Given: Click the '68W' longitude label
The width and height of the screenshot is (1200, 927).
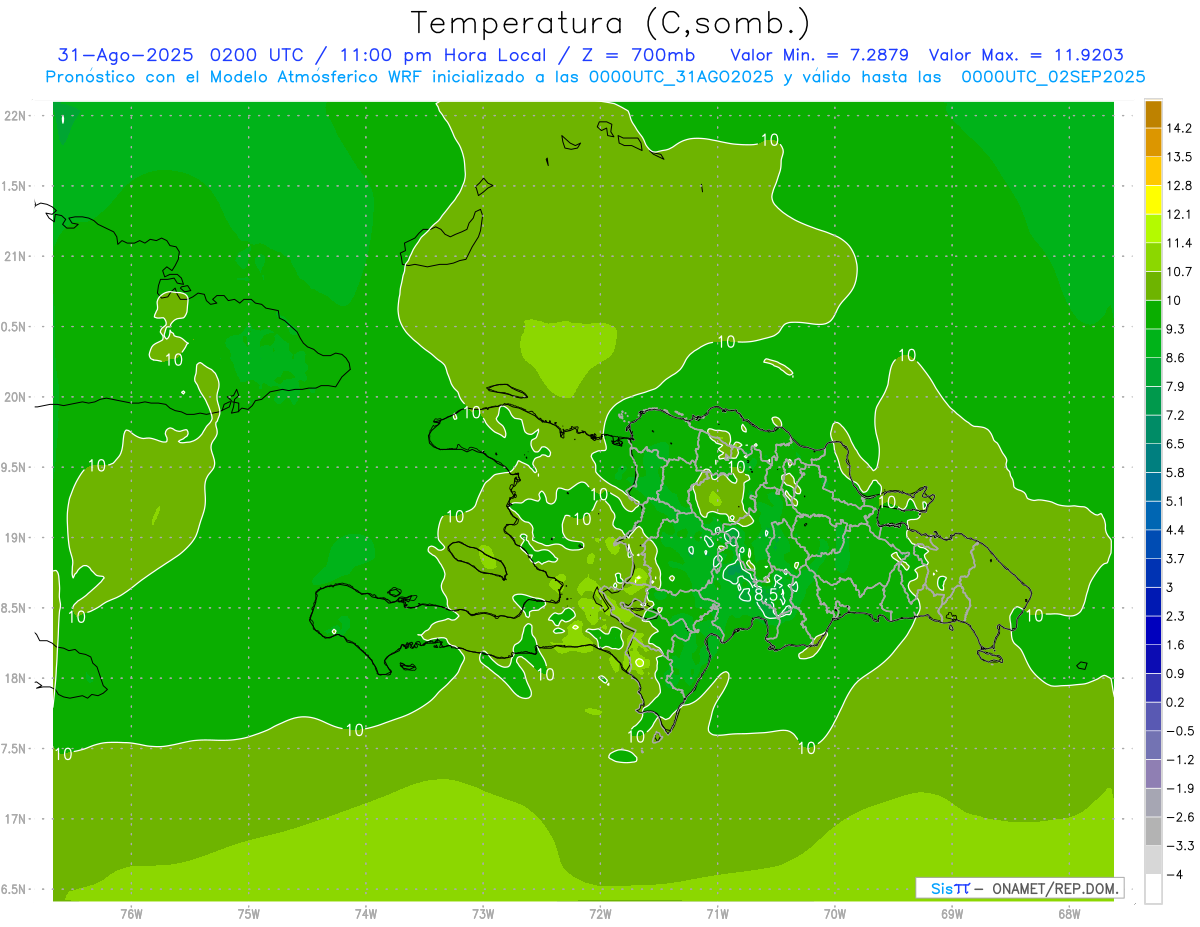Looking at the screenshot, I should tap(1069, 913).
